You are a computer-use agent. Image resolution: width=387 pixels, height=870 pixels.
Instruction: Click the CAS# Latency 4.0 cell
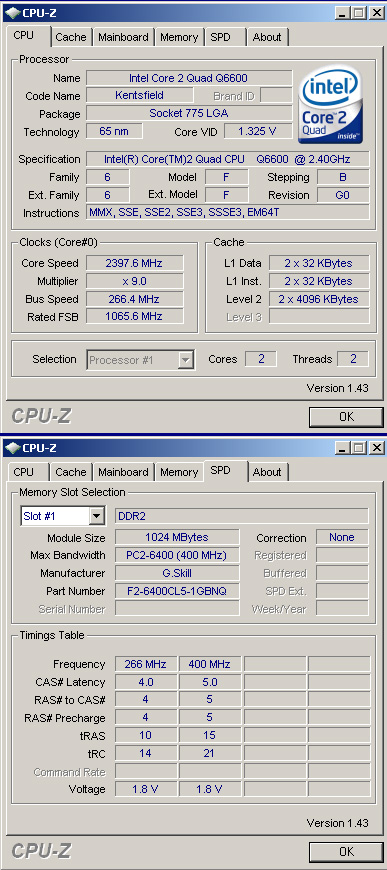(145, 682)
